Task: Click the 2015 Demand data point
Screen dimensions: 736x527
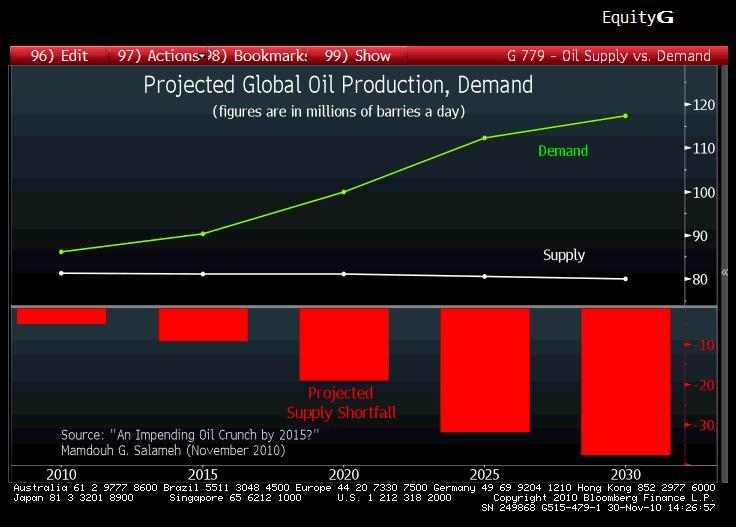Action: [203, 234]
